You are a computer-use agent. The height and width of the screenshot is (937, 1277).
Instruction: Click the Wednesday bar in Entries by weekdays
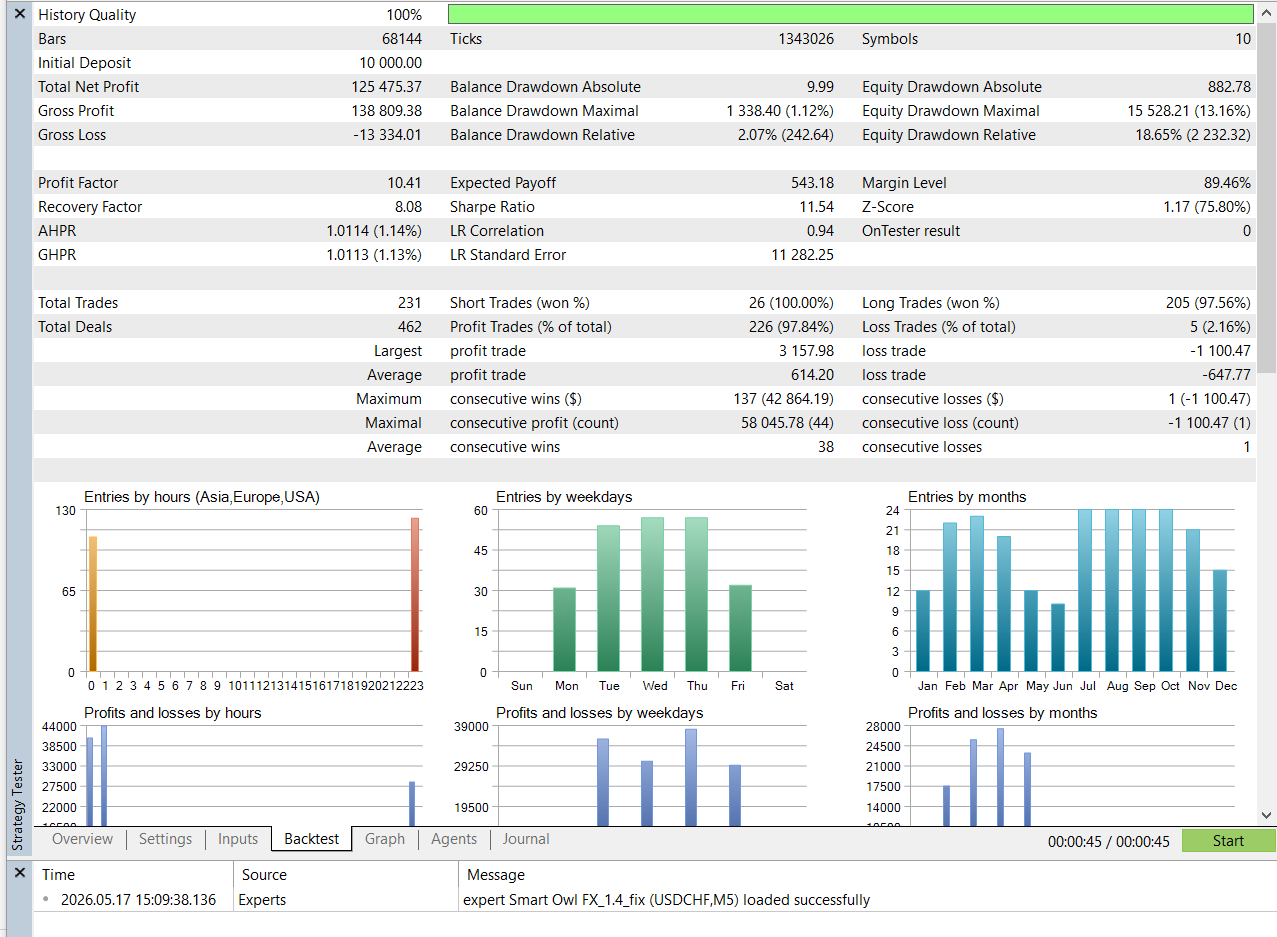653,594
